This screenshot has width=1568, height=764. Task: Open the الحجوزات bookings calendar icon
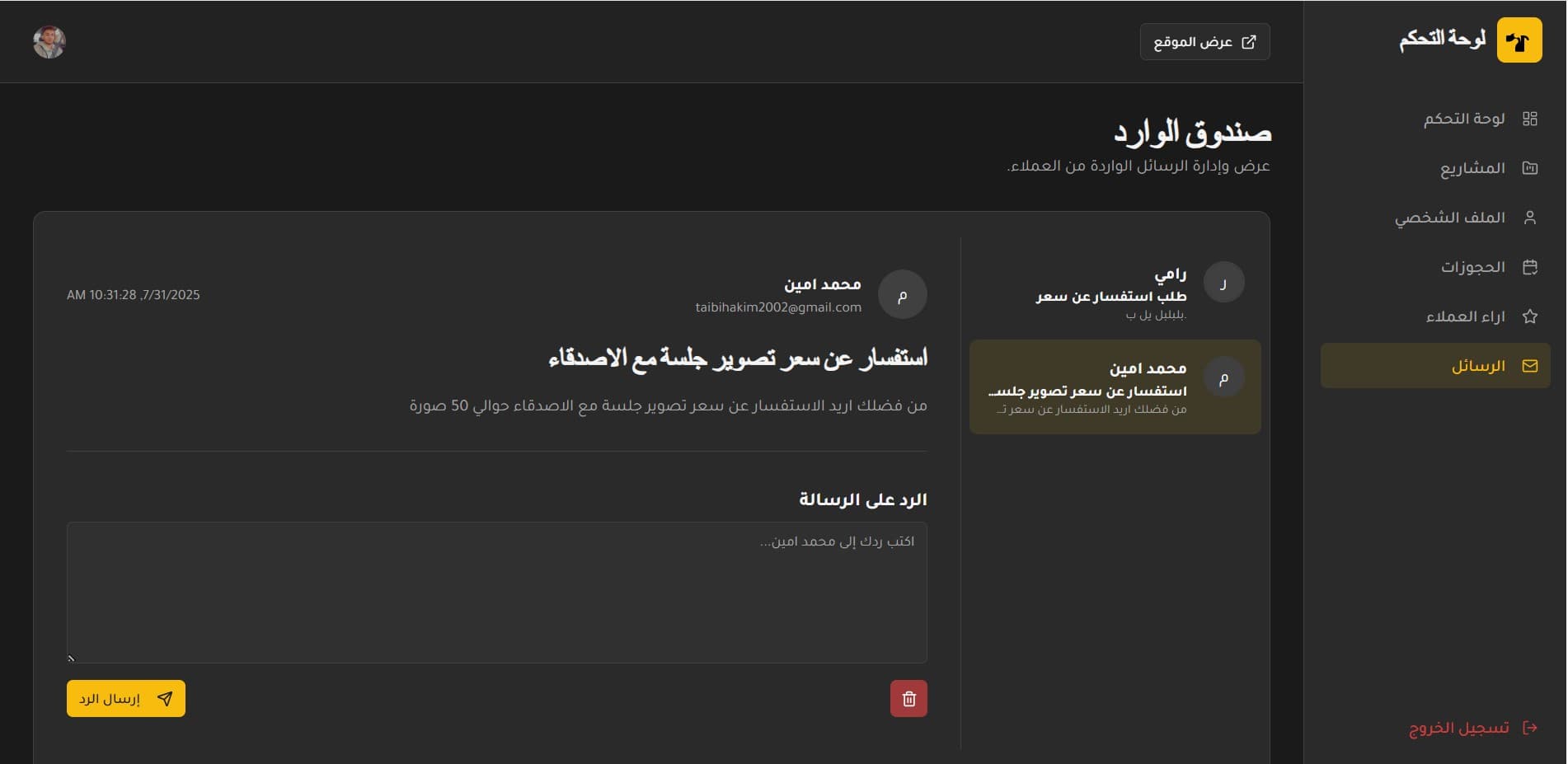[1531, 266]
